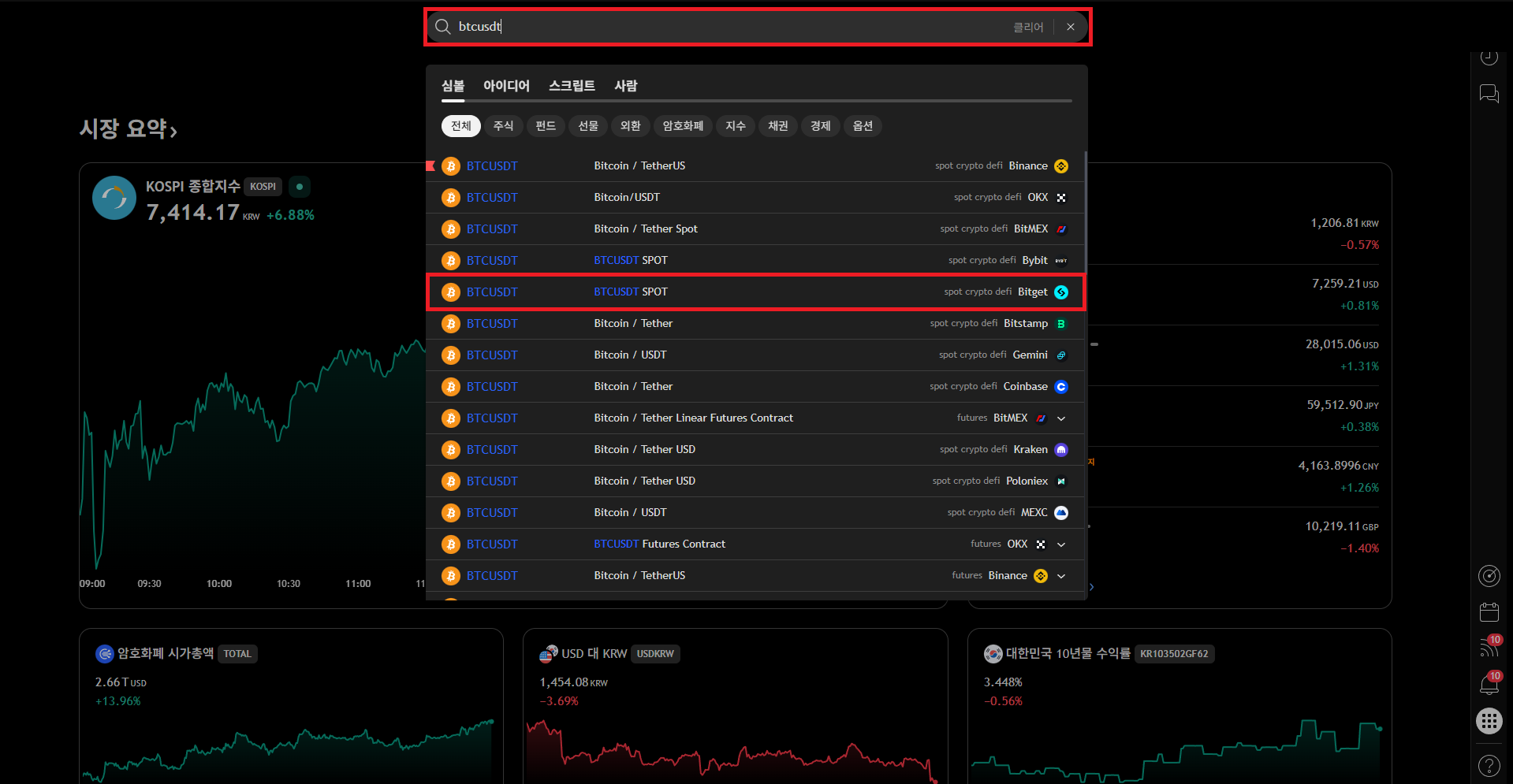The image size is (1513, 784).
Task: Open the radar target icon in right sidebar
Action: (1489, 576)
